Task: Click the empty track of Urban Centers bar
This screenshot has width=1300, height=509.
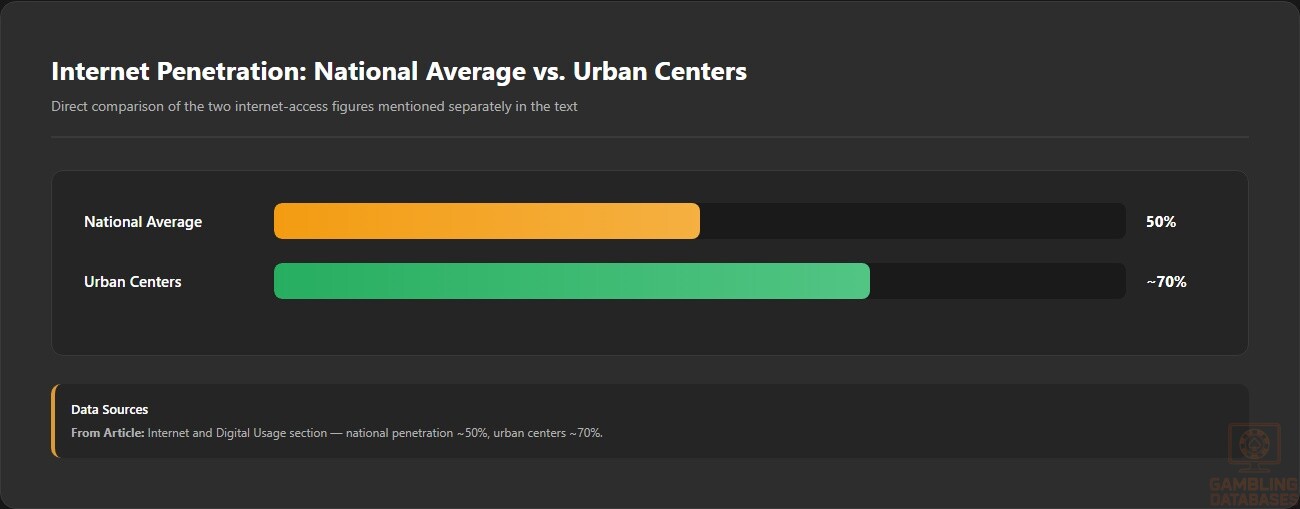Action: click(998, 281)
